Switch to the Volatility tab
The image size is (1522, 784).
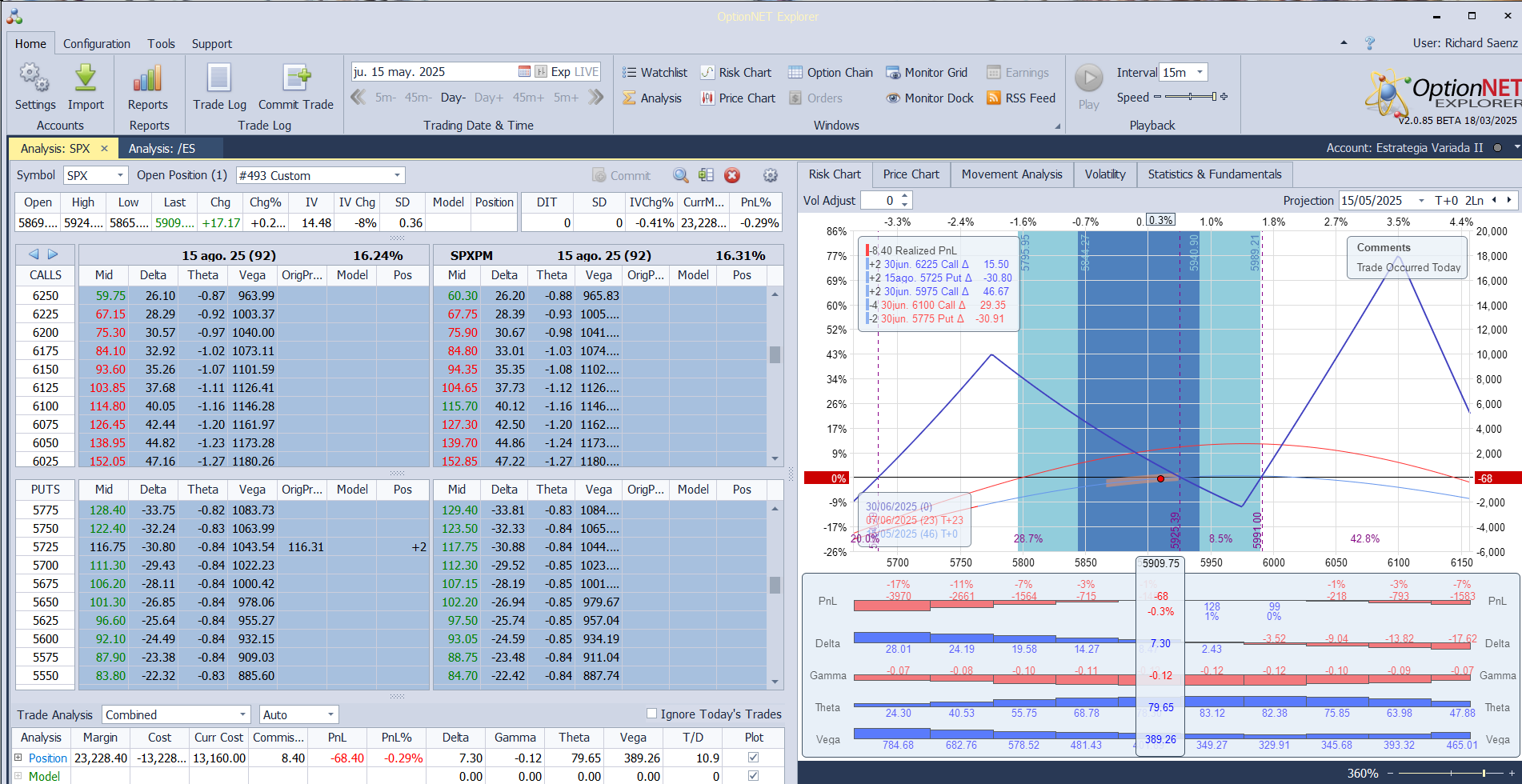point(1105,174)
